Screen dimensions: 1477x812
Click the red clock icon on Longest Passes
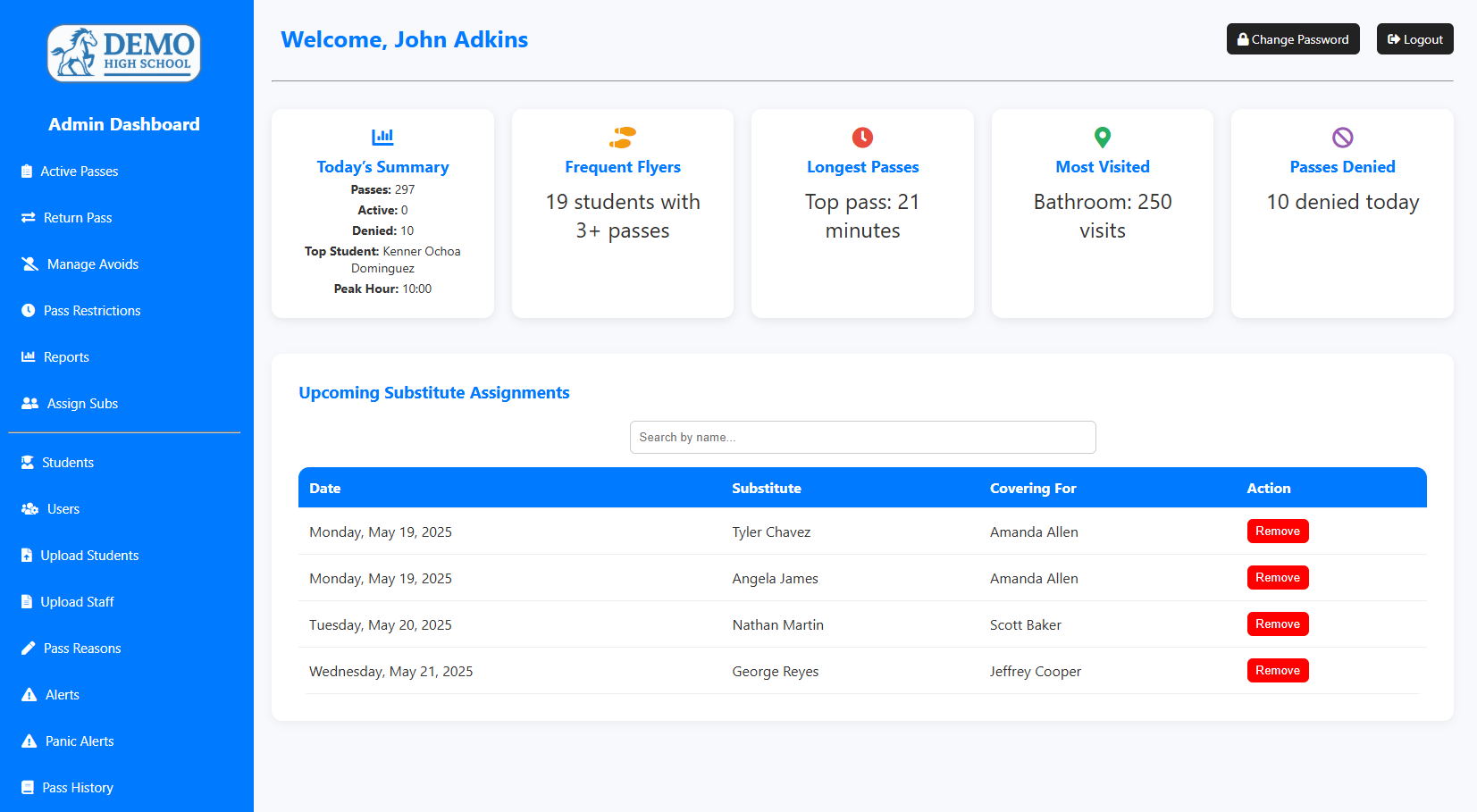[x=862, y=137]
